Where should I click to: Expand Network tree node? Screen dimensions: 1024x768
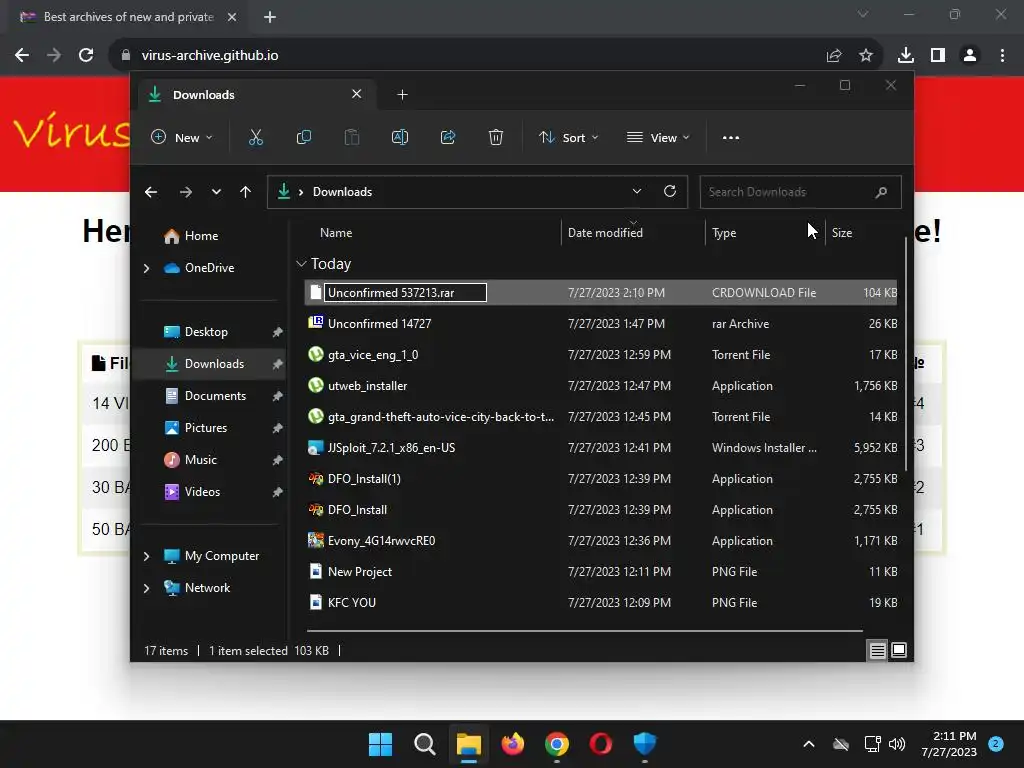pyautogui.click(x=146, y=588)
